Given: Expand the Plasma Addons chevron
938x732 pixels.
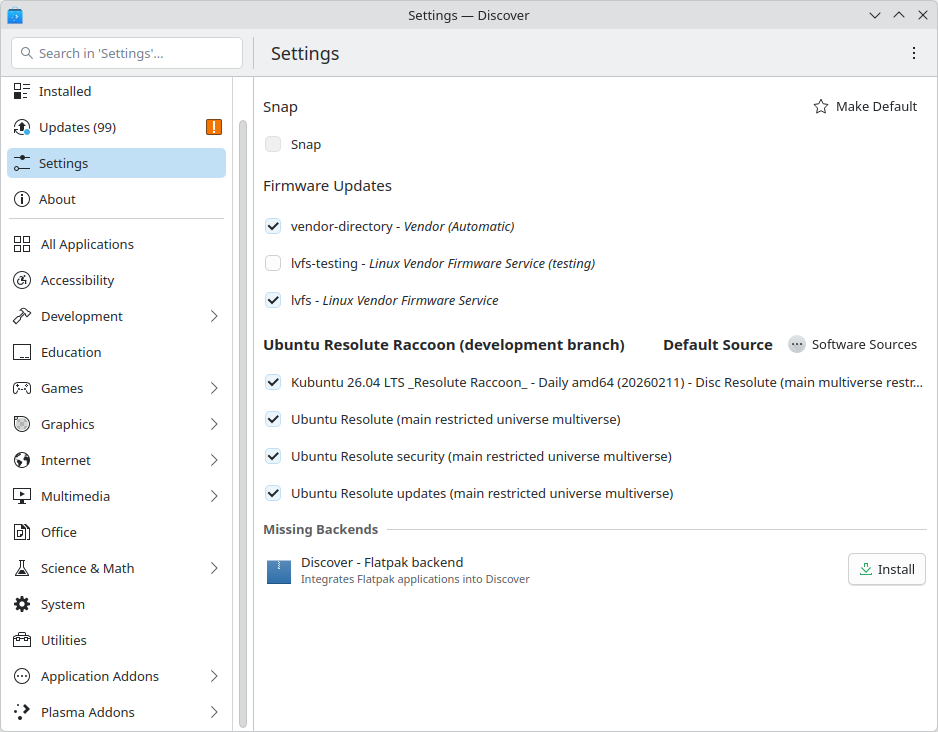Looking at the screenshot, I should click(x=214, y=712).
